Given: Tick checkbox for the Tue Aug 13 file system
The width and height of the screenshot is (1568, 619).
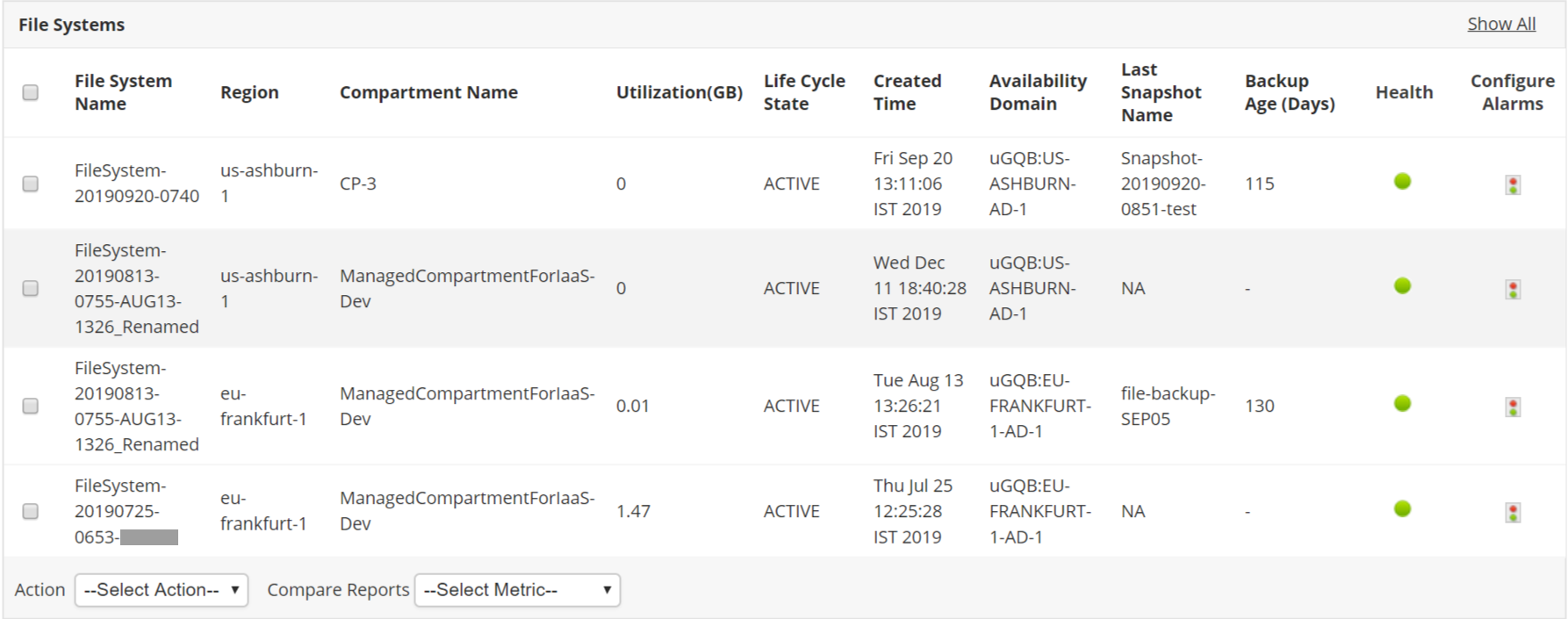Looking at the screenshot, I should (x=31, y=406).
